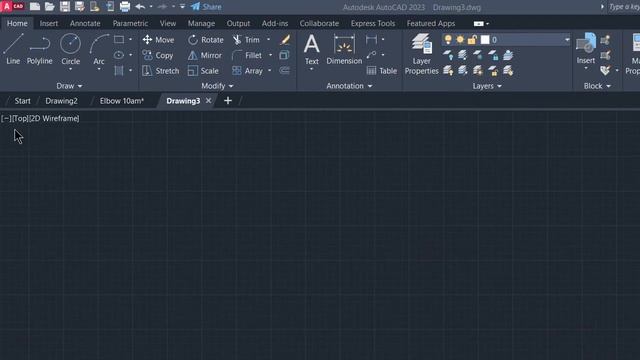Activate the Mirror command

pyautogui.click(x=205, y=55)
